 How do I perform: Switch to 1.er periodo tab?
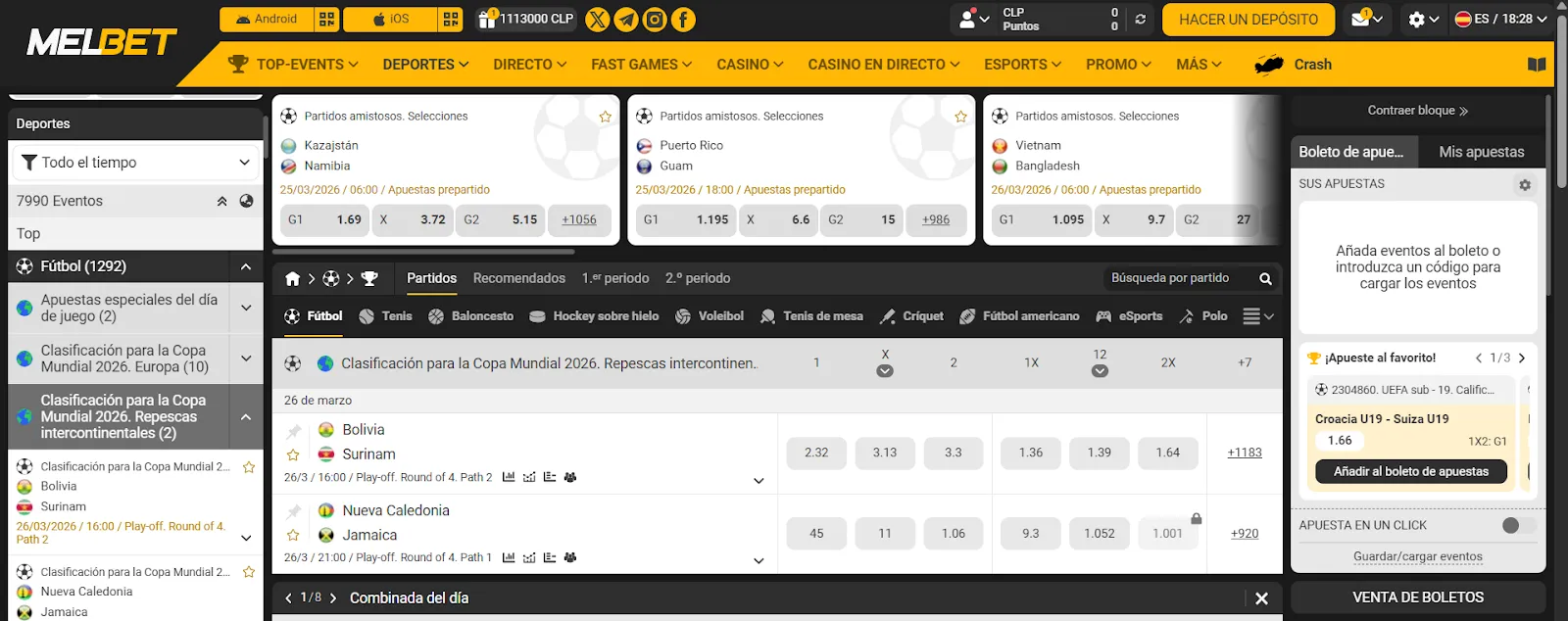(x=615, y=278)
